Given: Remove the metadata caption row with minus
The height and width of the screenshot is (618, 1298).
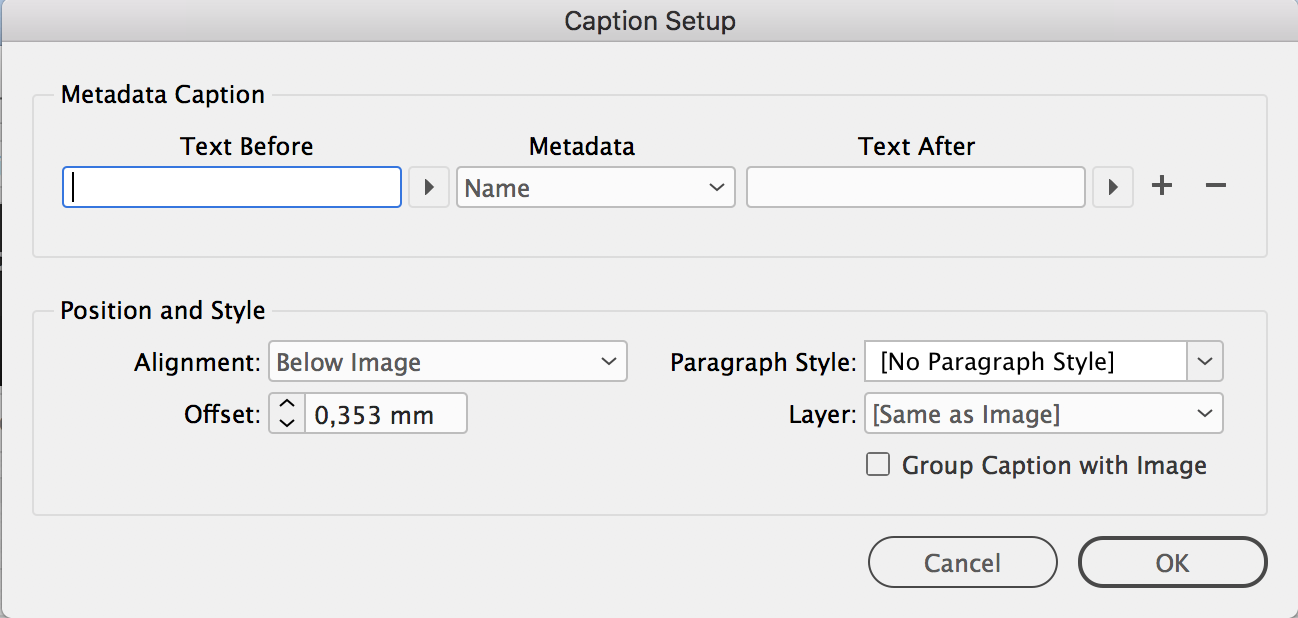Looking at the screenshot, I should pos(1215,186).
